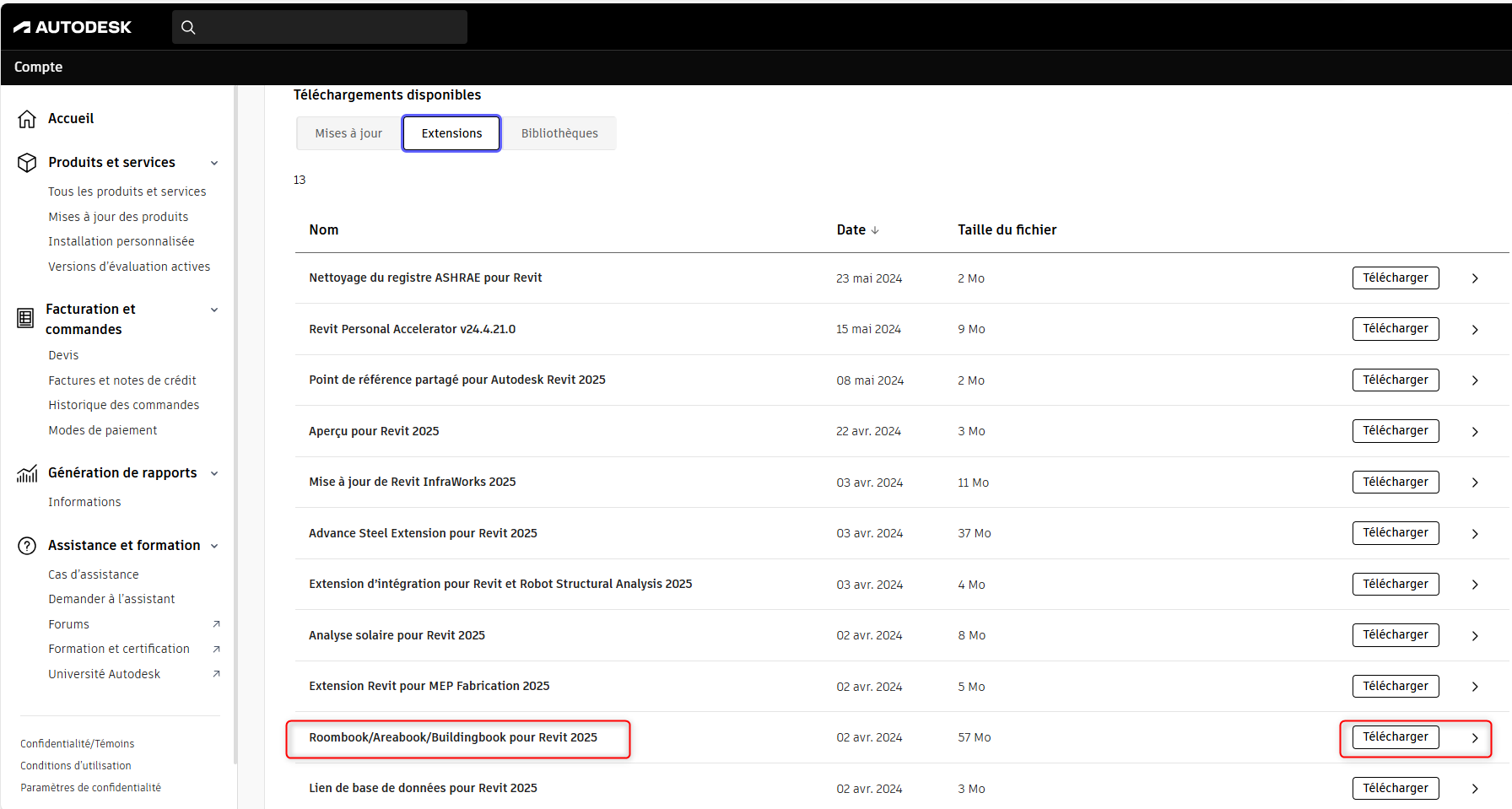Click the Génération de rapports chart icon
The width and height of the screenshot is (1512, 809).
point(27,473)
